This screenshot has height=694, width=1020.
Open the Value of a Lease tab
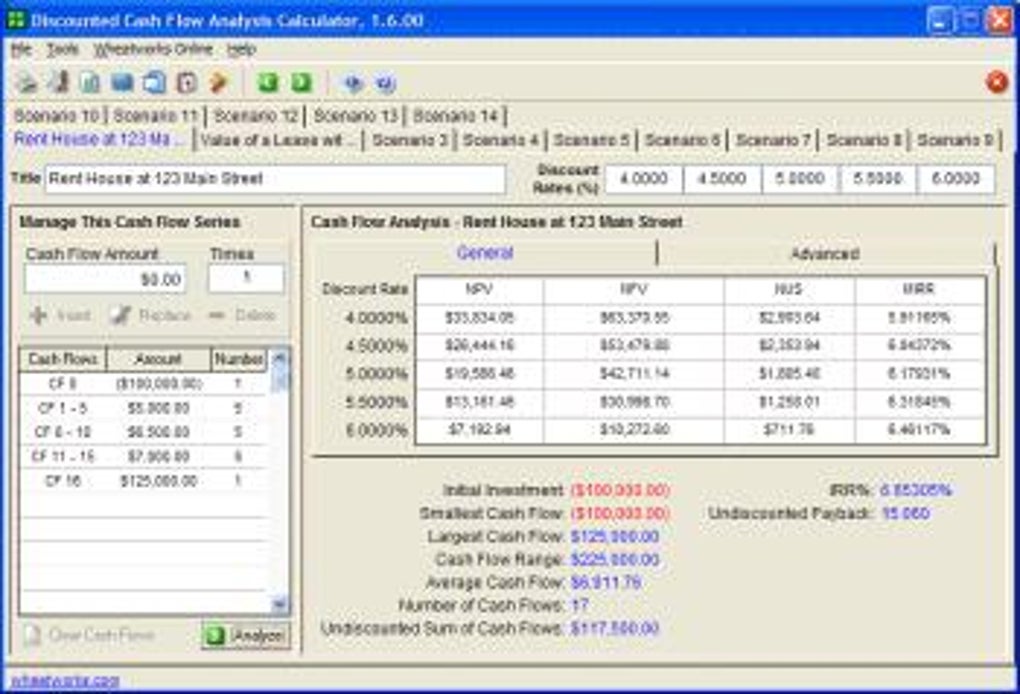pyautogui.click(x=278, y=140)
